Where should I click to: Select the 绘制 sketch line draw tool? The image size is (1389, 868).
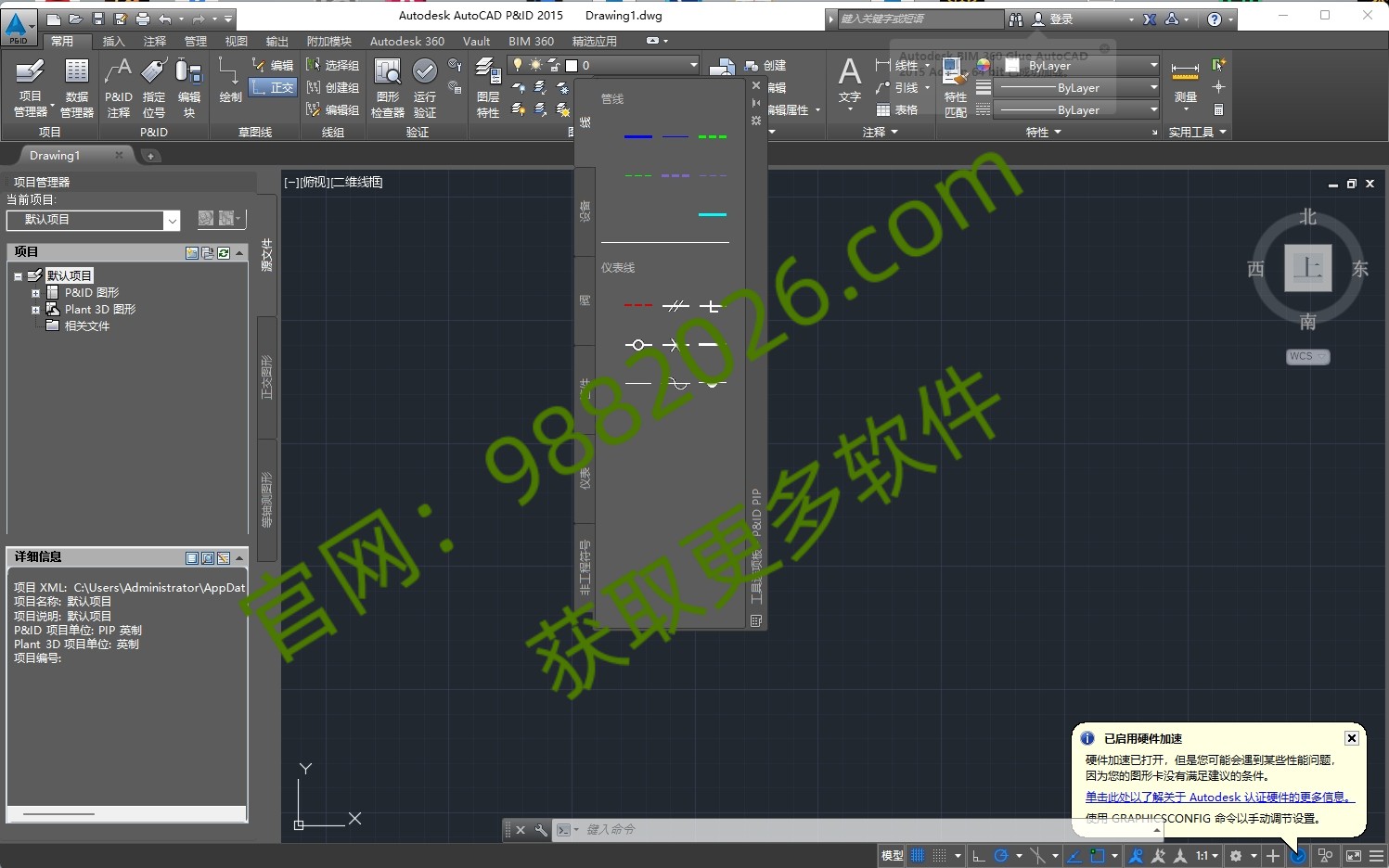tap(230, 81)
